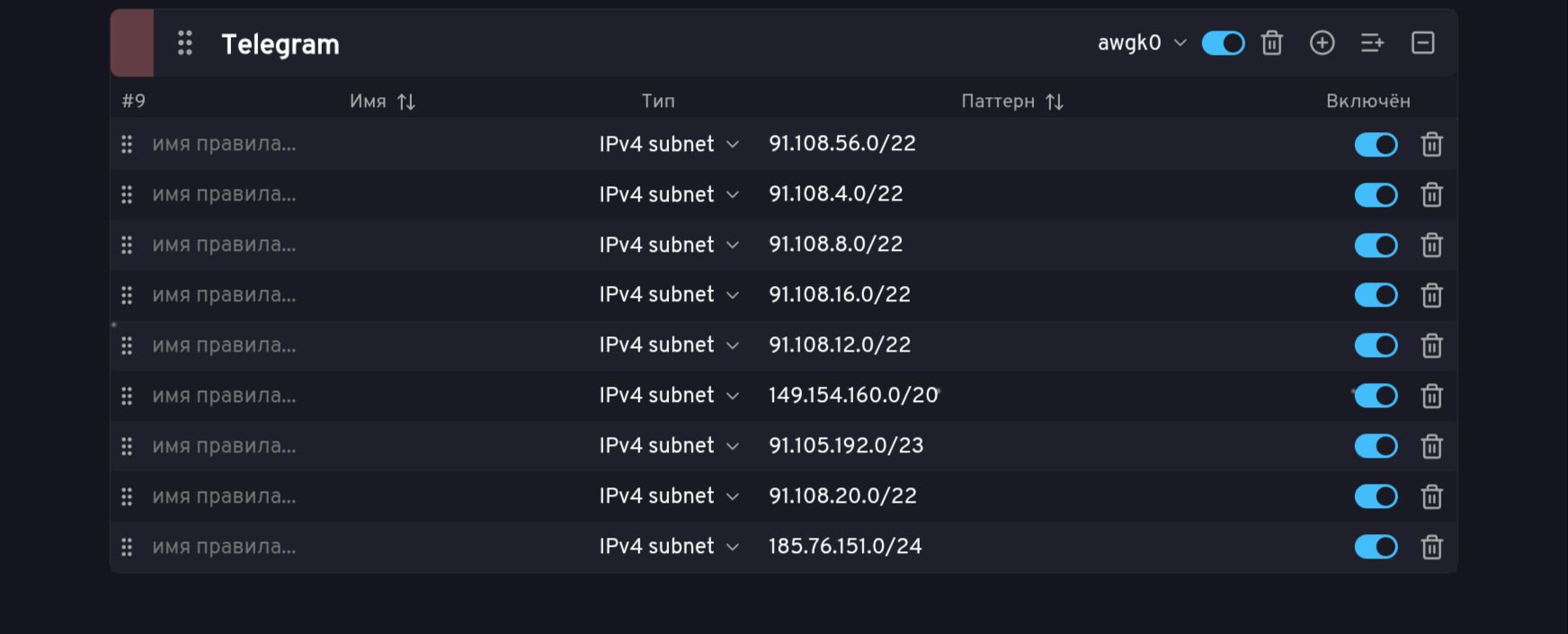This screenshot has width=1568, height=634.
Task: Disable the 91.105.192.0/23 rule
Action: (x=1376, y=446)
